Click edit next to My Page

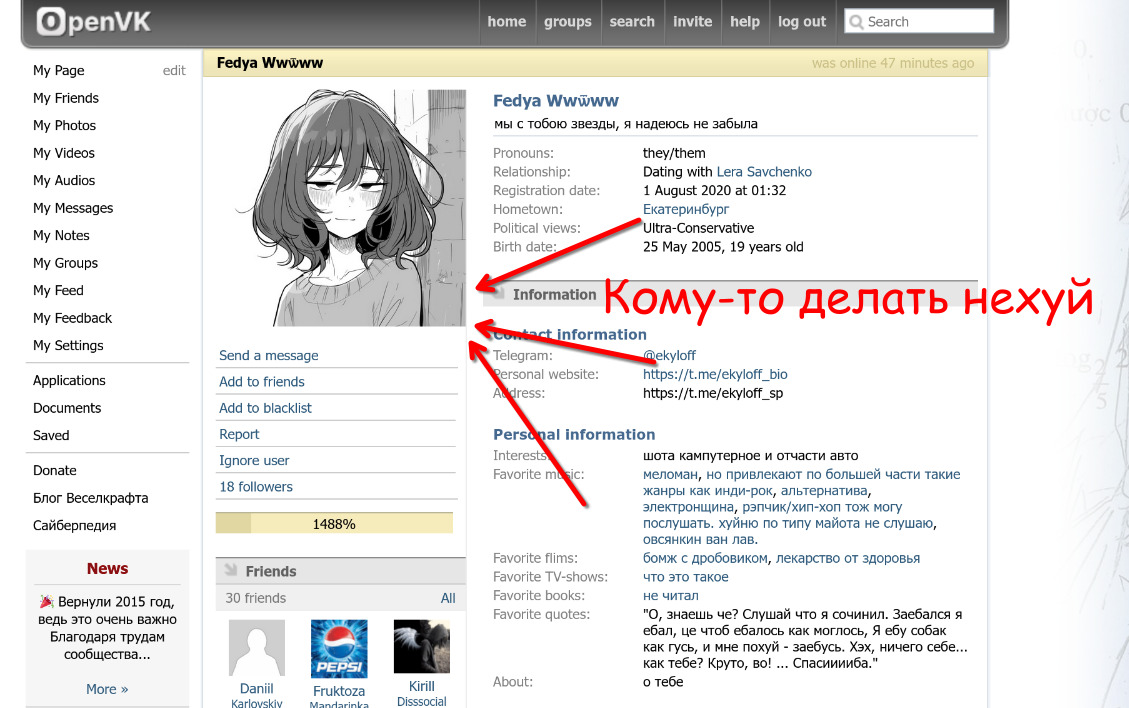click(x=174, y=71)
